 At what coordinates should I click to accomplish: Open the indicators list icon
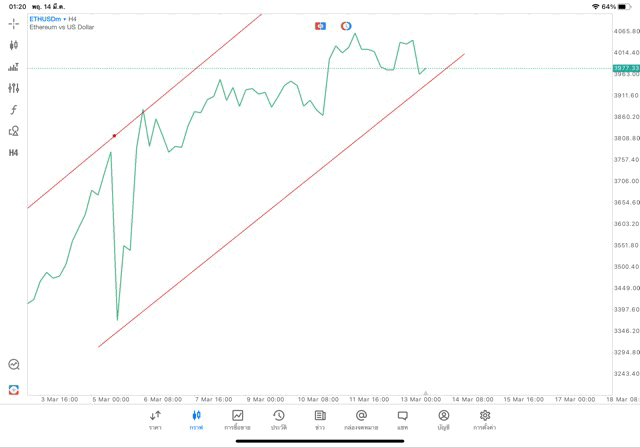click(14, 67)
